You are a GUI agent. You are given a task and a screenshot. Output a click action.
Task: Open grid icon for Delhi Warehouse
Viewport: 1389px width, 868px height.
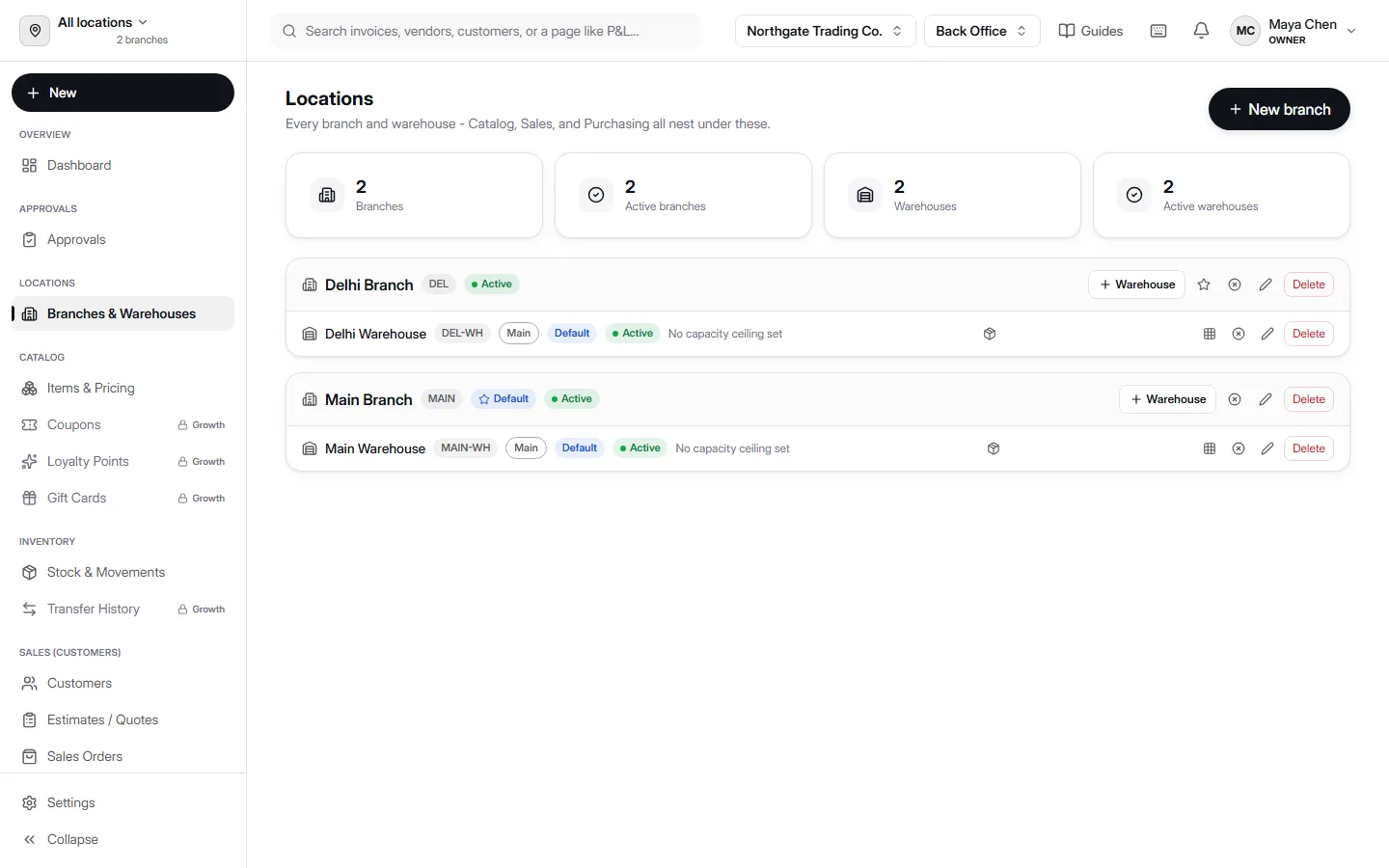(x=1210, y=334)
